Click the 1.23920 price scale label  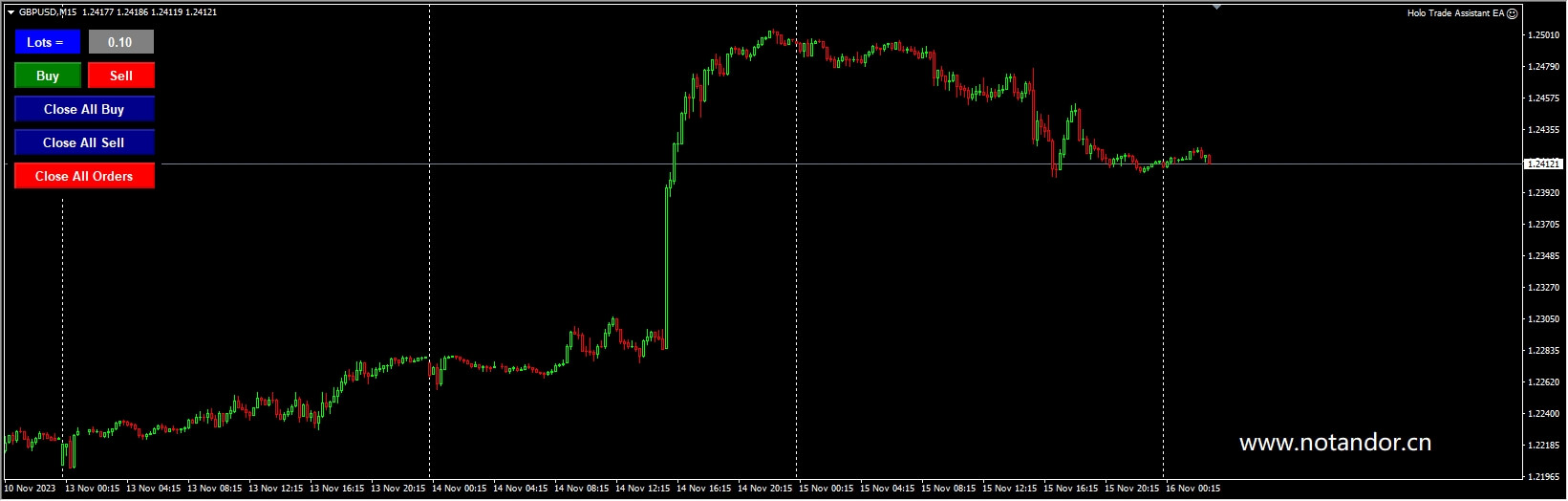click(1543, 193)
